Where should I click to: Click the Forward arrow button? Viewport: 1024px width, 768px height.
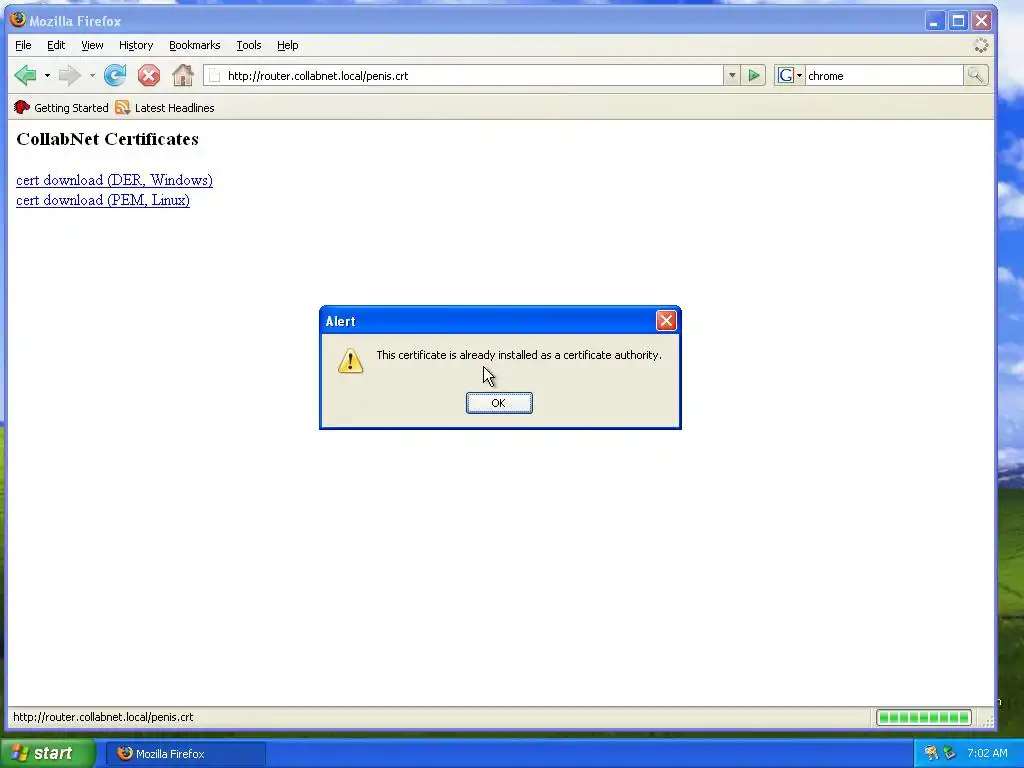pos(69,76)
